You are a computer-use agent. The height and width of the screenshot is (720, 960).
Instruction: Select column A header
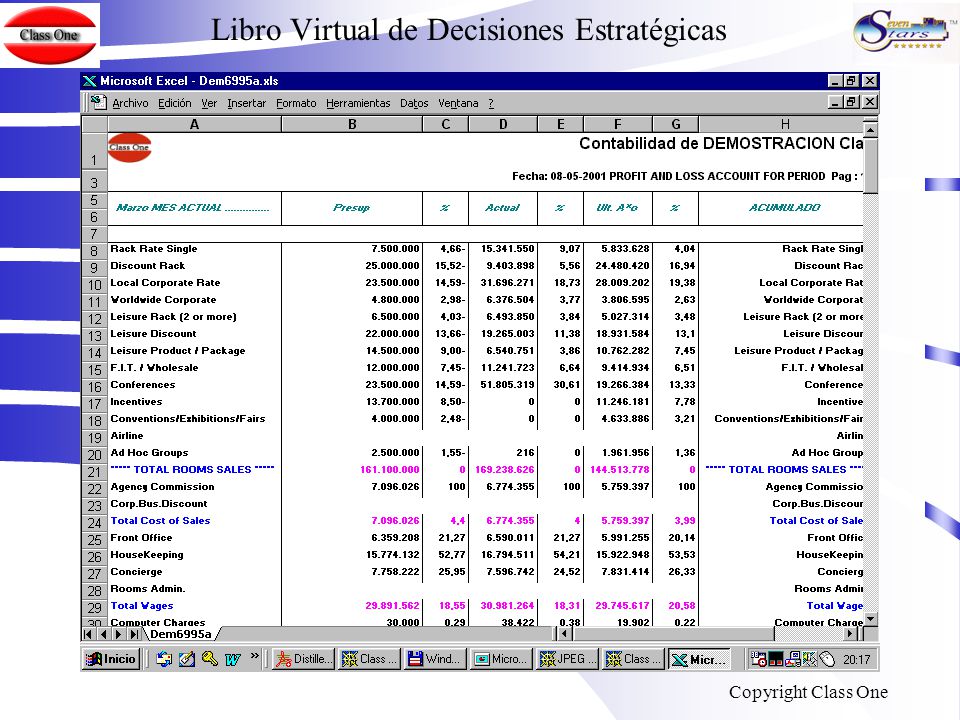click(195, 124)
